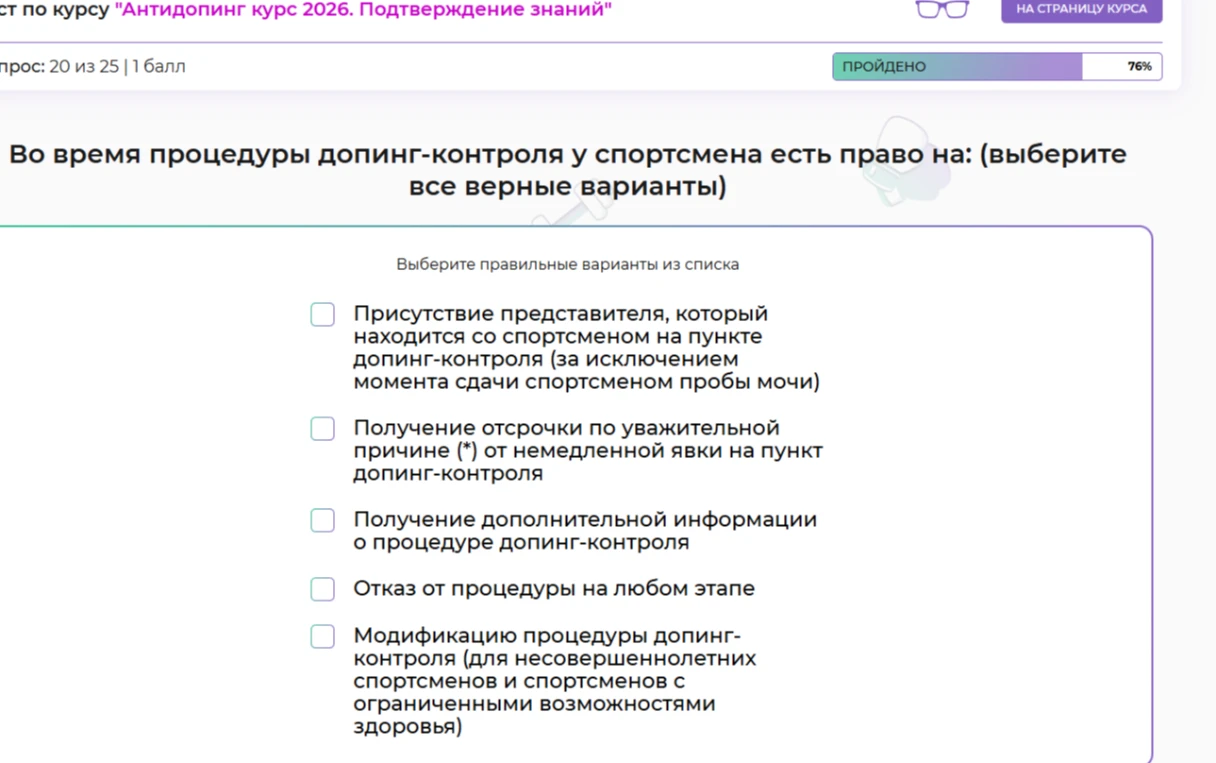Click the glasses accessibility icon
The image size is (1216, 763).
(x=942, y=10)
